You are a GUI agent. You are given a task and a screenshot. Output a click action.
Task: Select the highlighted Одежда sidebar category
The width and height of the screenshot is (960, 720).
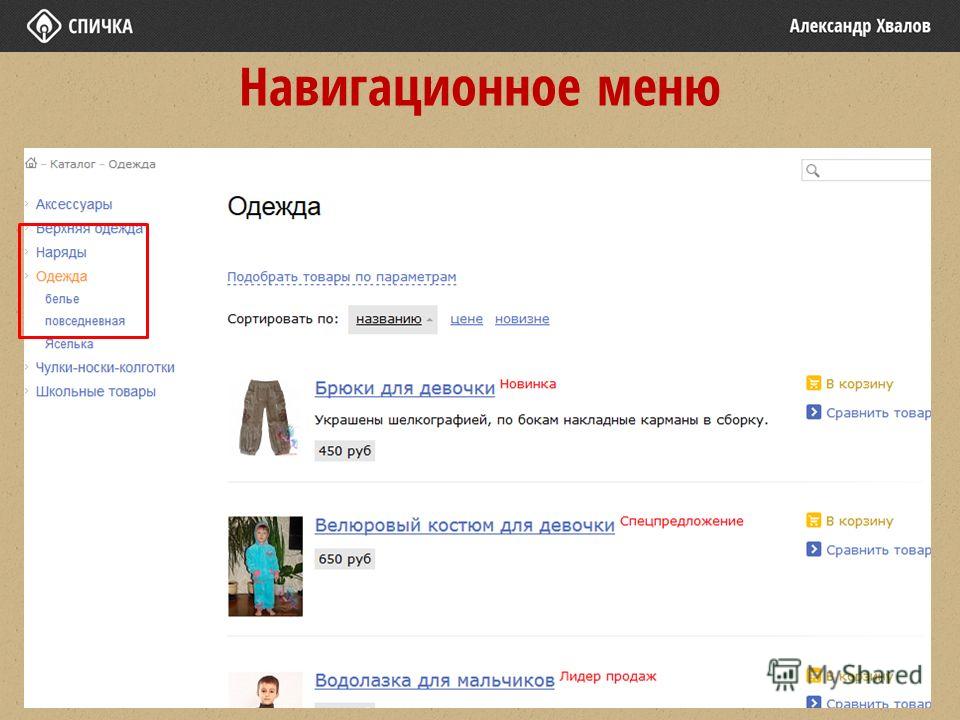pos(61,276)
